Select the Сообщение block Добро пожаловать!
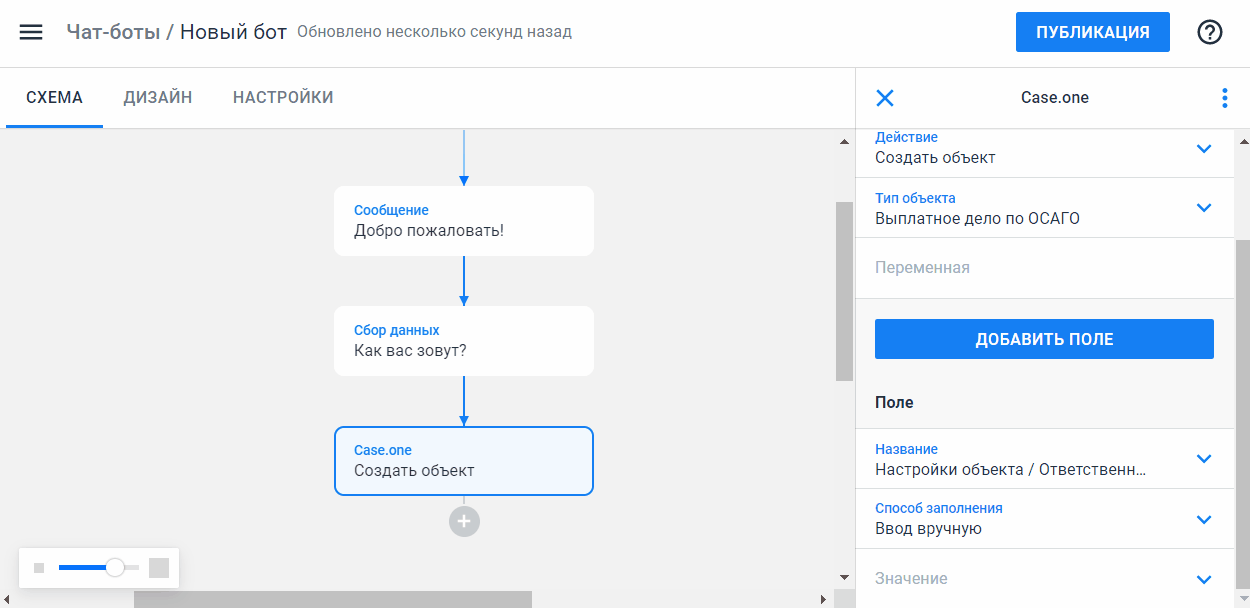This screenshot has height=608, width=1250. pyautogui.click(x=464, y=221)
